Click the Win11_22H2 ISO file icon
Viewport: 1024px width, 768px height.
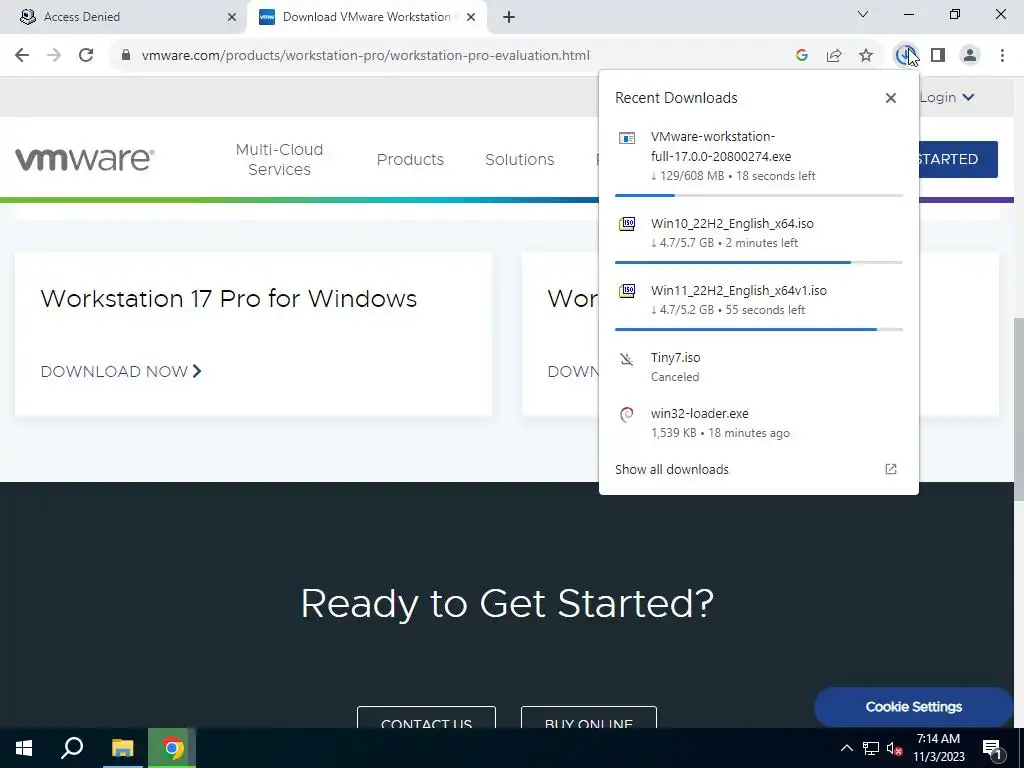tap(627, 291)
